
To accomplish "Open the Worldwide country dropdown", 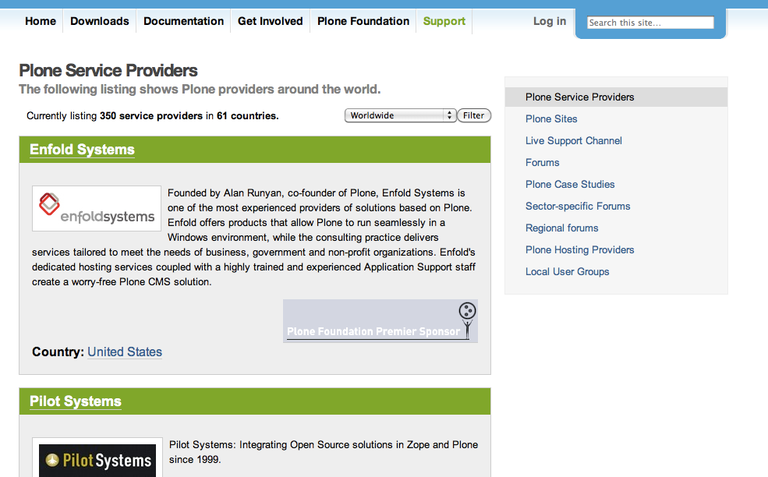I will click(x=400, y=116).
